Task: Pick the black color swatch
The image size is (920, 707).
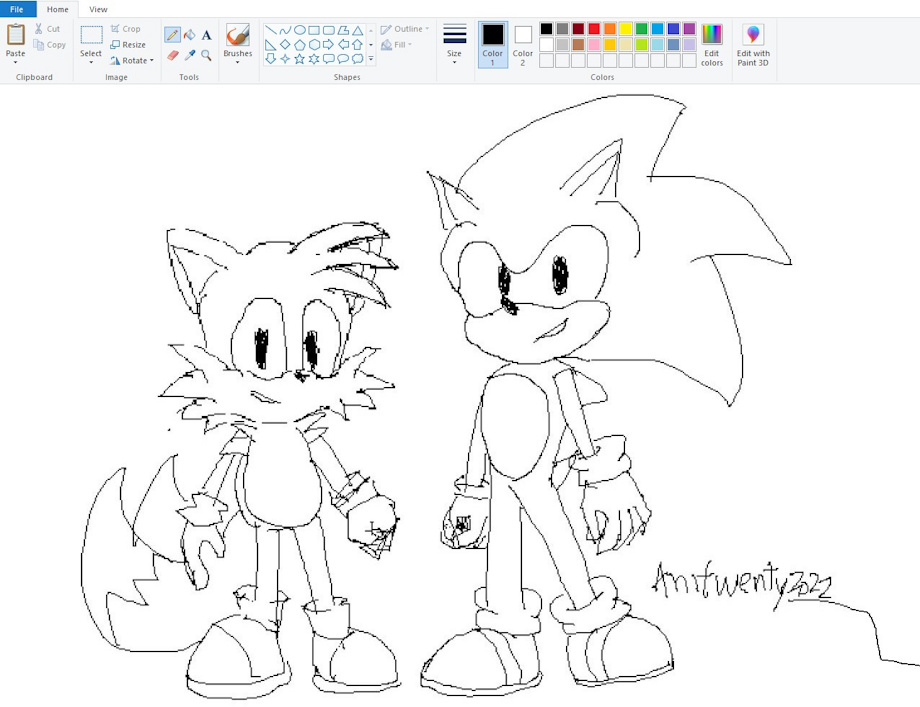Action: [x=546, y=29]
